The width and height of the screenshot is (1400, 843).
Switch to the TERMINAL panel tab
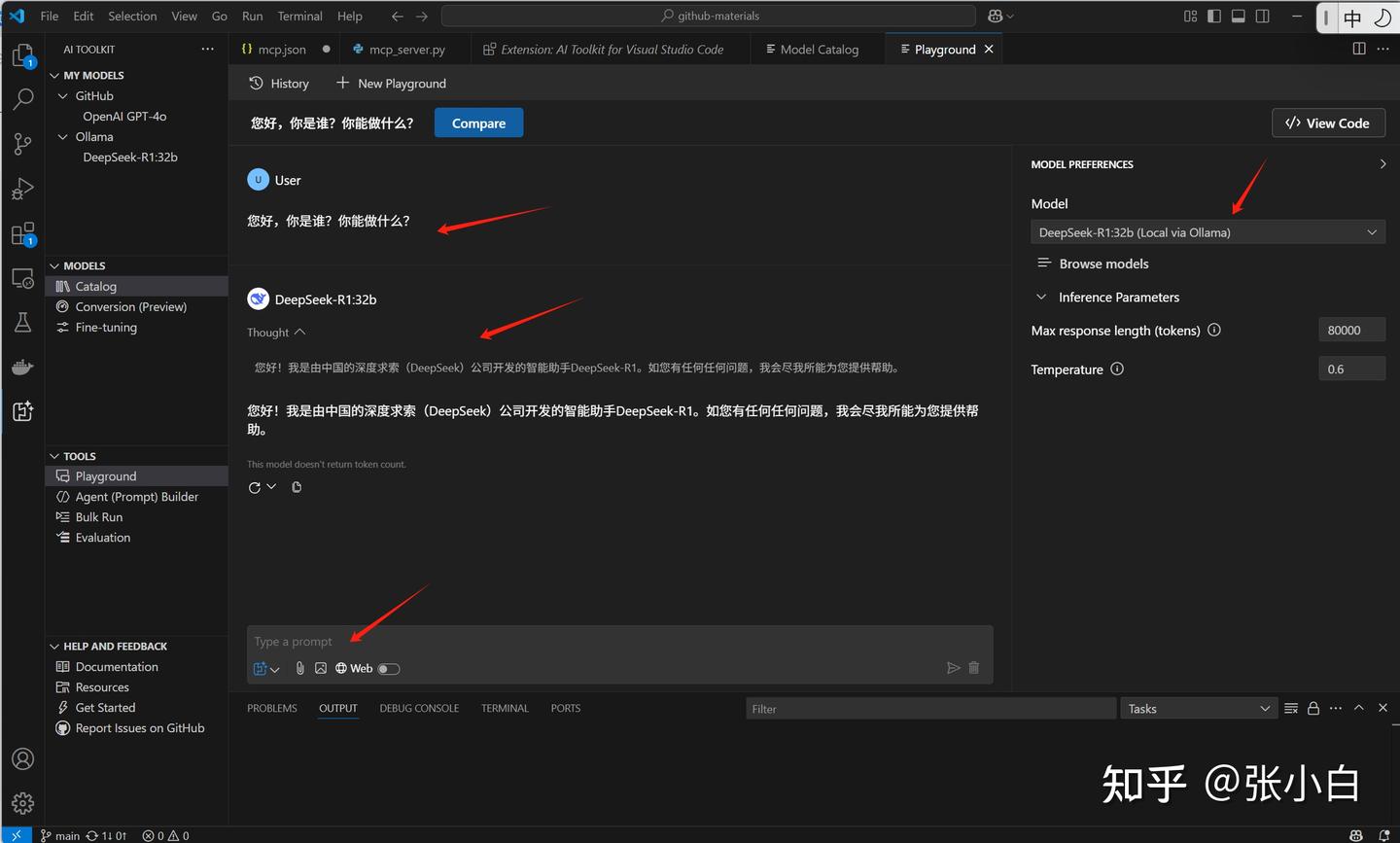[505, 709]
